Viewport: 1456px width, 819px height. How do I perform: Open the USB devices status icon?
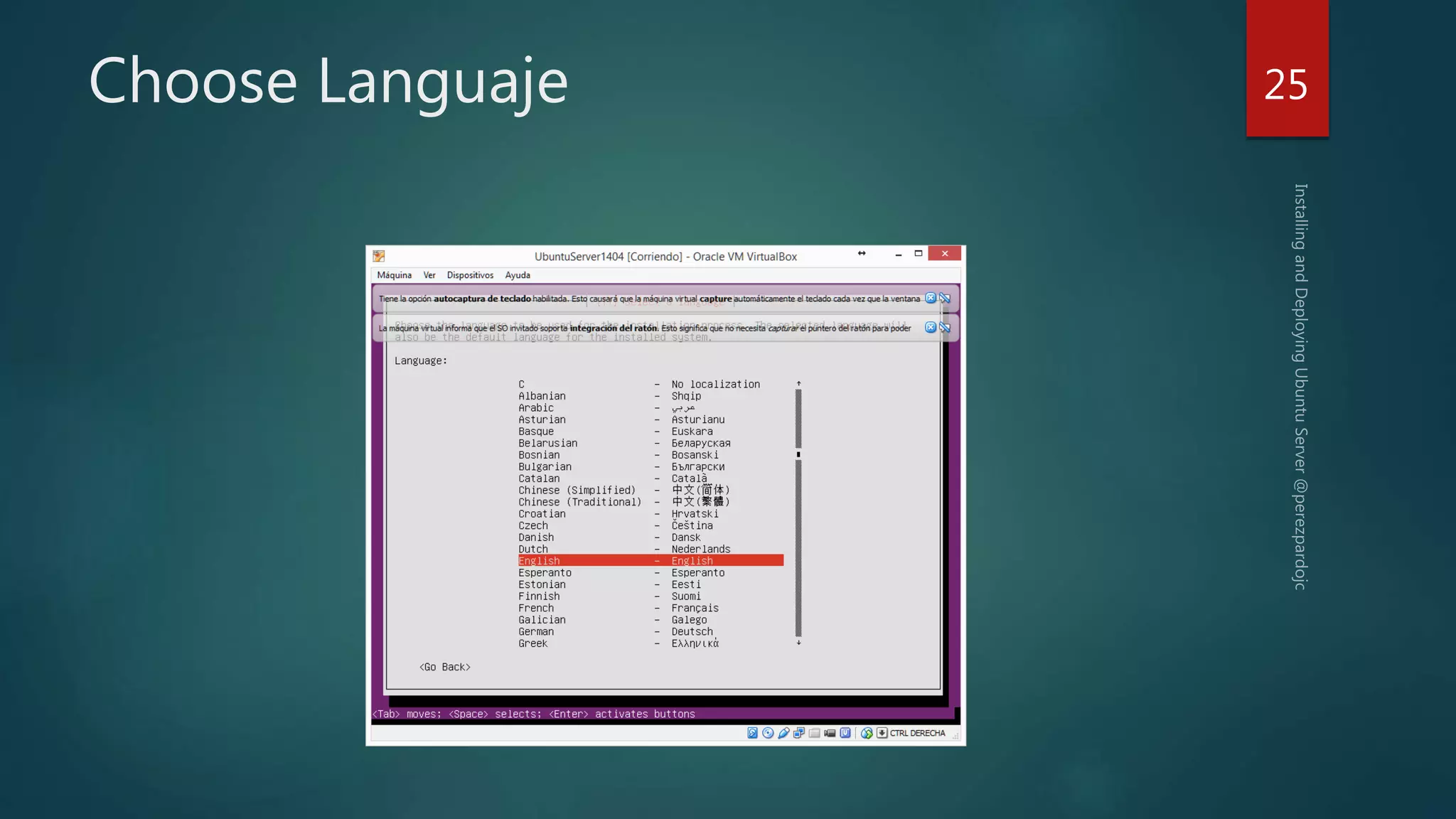783,733
